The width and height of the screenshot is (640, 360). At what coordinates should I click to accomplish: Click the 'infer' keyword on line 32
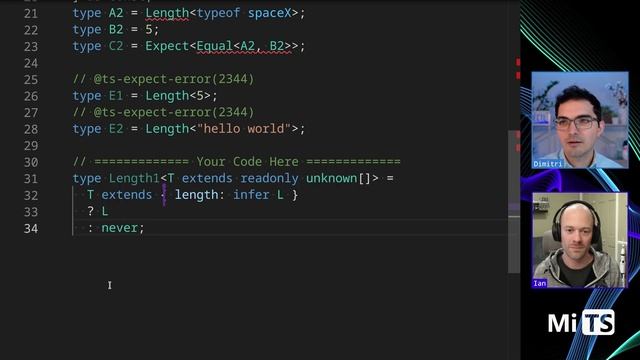click(x=251, y=195)
